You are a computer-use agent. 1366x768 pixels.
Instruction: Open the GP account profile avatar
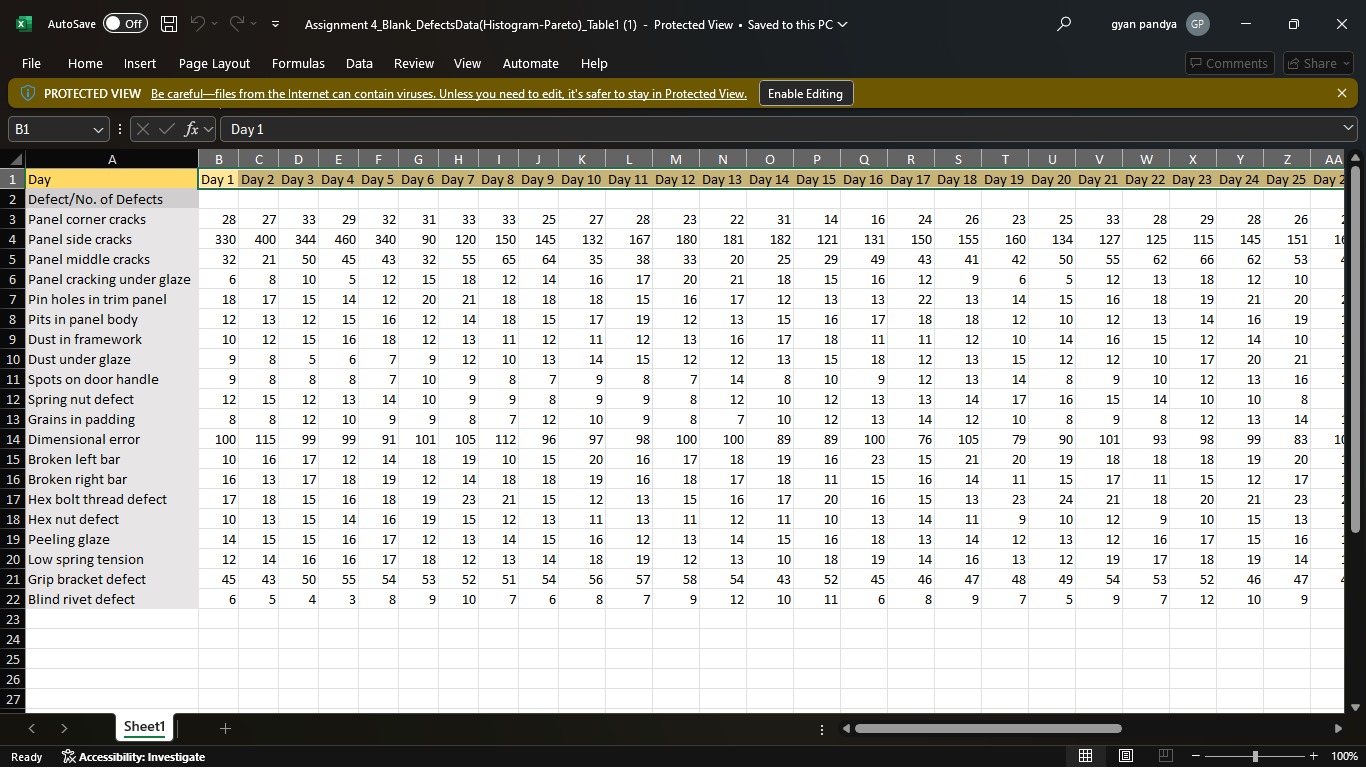[1197, 24]
